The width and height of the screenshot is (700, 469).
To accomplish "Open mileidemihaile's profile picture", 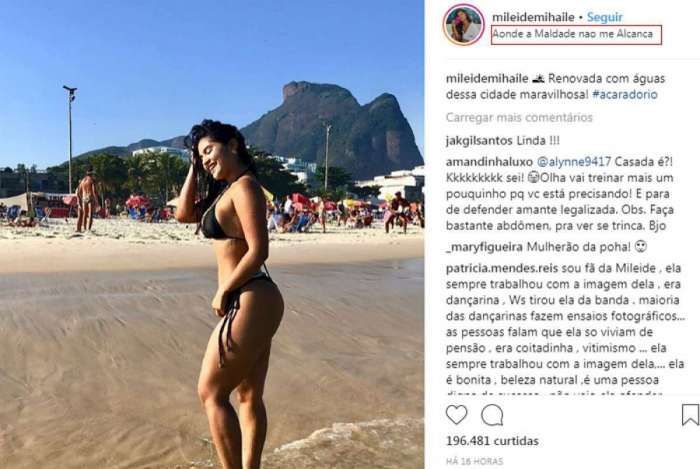I will tap(463, 25).
